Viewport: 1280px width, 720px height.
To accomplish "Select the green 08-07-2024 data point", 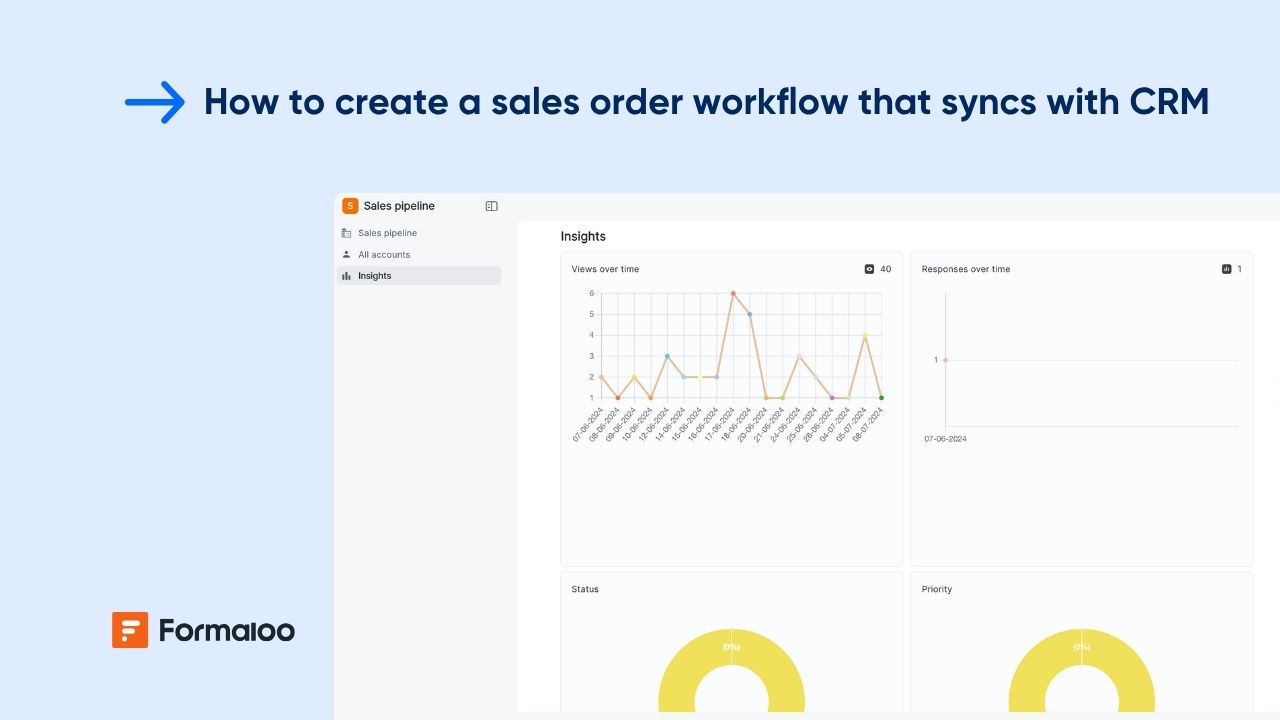I will click(881, 398).
